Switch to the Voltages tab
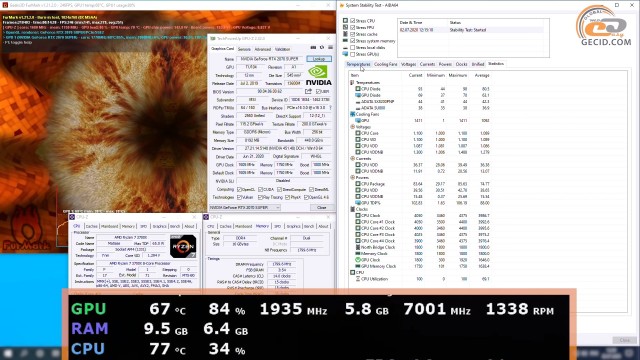The image size is (640, 360). tap(408, 64)
